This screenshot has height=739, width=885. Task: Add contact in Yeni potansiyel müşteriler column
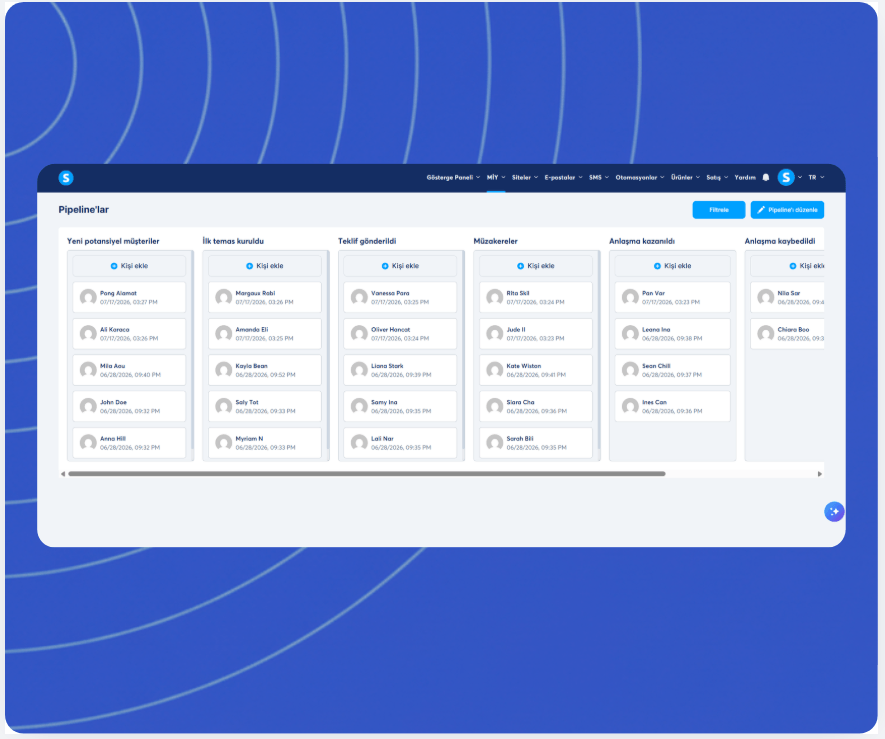129,266
